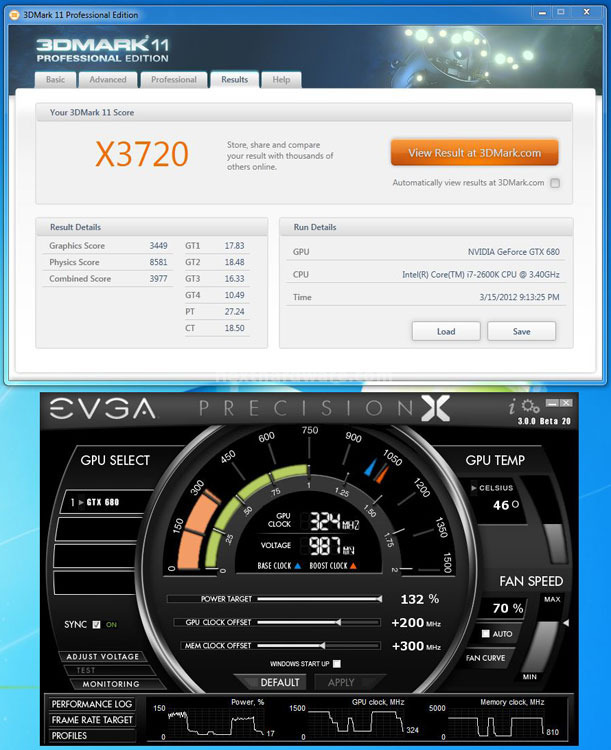Click the Intel Core i7-2600K CPU text
The height and width of the screenshot is (750, 611).
click(480, 275)
